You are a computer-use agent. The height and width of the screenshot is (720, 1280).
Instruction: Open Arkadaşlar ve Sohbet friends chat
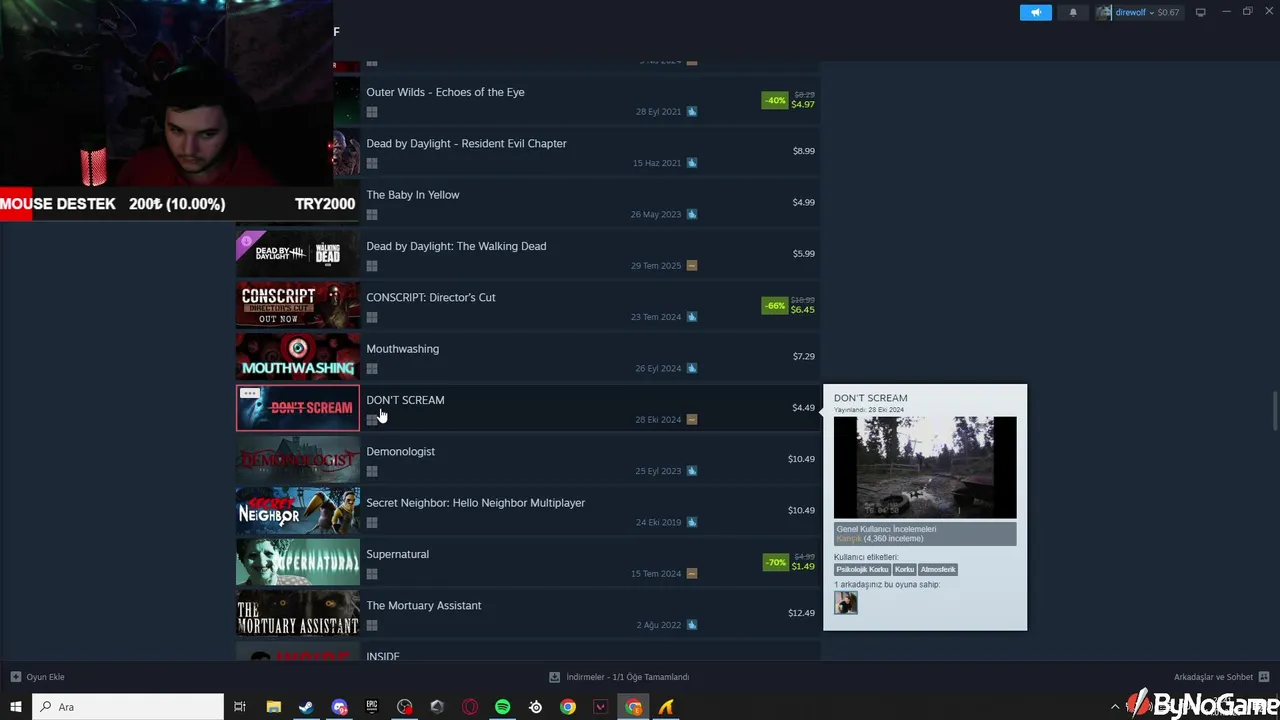[1220, 677]
